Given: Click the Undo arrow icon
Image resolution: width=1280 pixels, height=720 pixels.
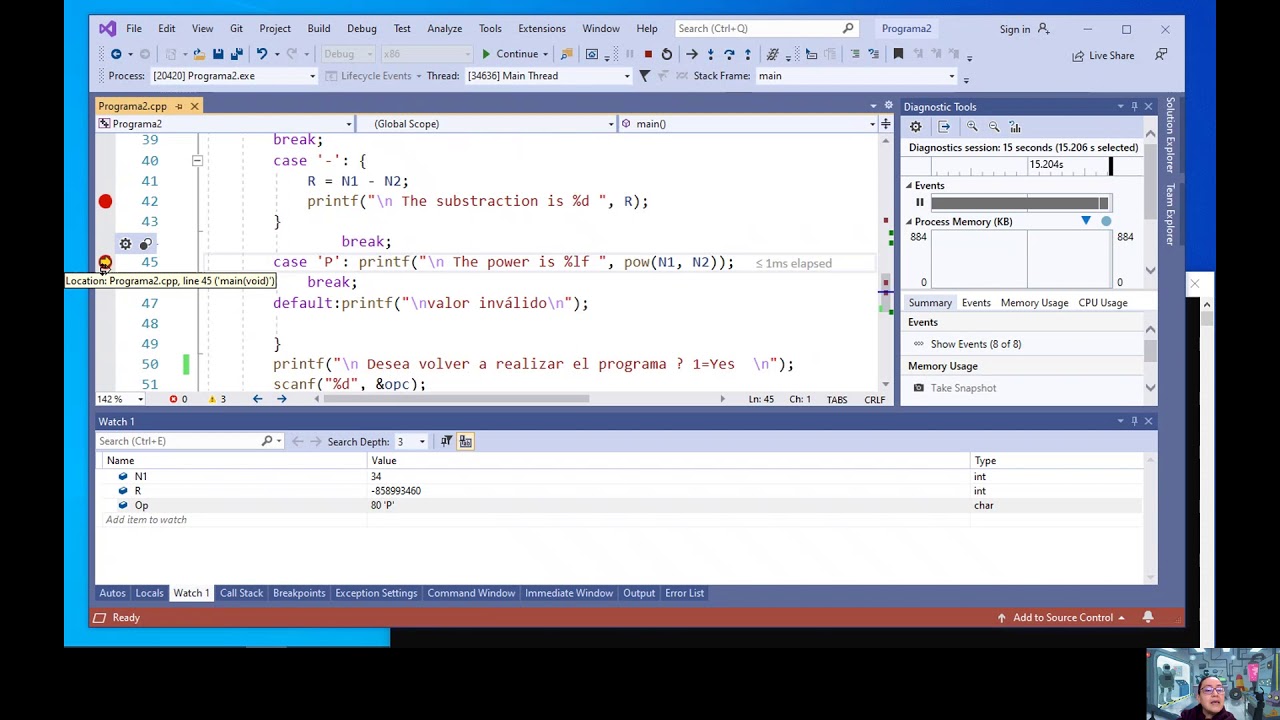Looking at the screenshot, I should click(261, 54).
